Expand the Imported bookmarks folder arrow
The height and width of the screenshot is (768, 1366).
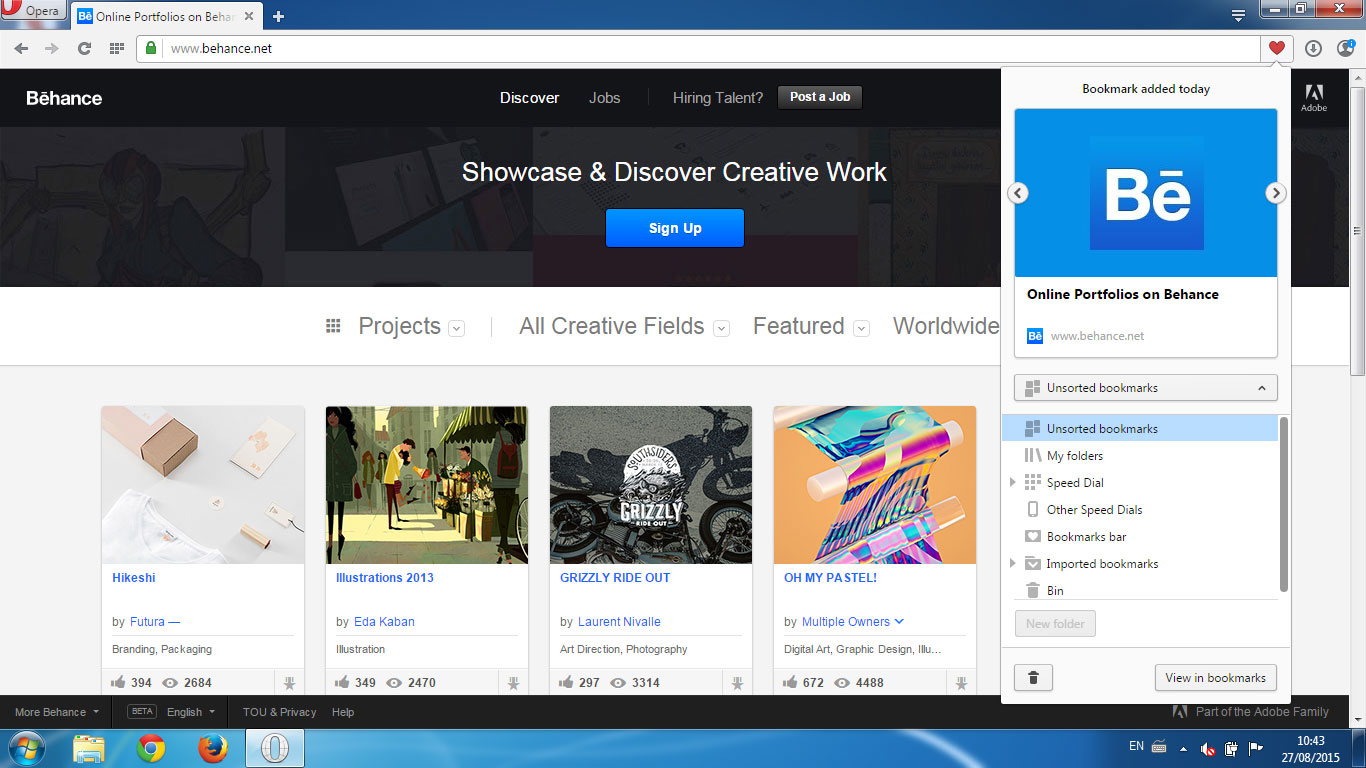(x=1012, y=564)
